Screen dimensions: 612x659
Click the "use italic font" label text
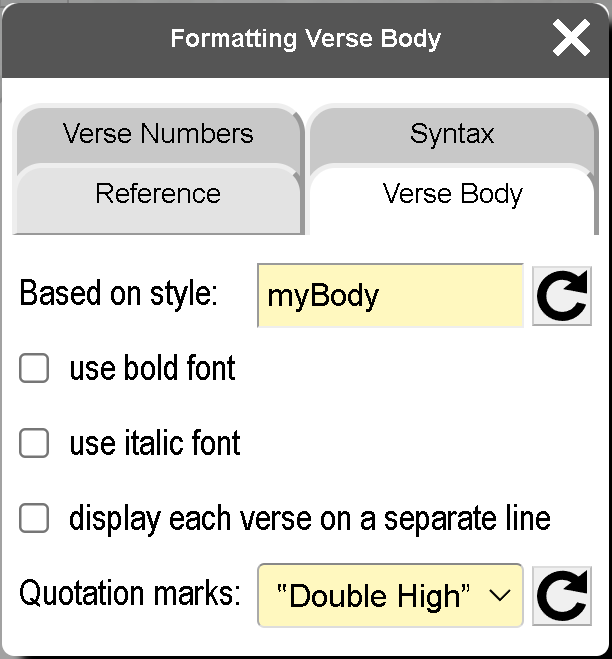coord(155,443)
